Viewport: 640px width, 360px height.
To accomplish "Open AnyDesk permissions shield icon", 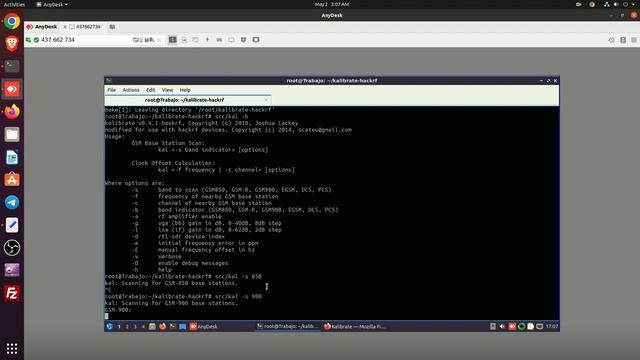I will 244,40.
